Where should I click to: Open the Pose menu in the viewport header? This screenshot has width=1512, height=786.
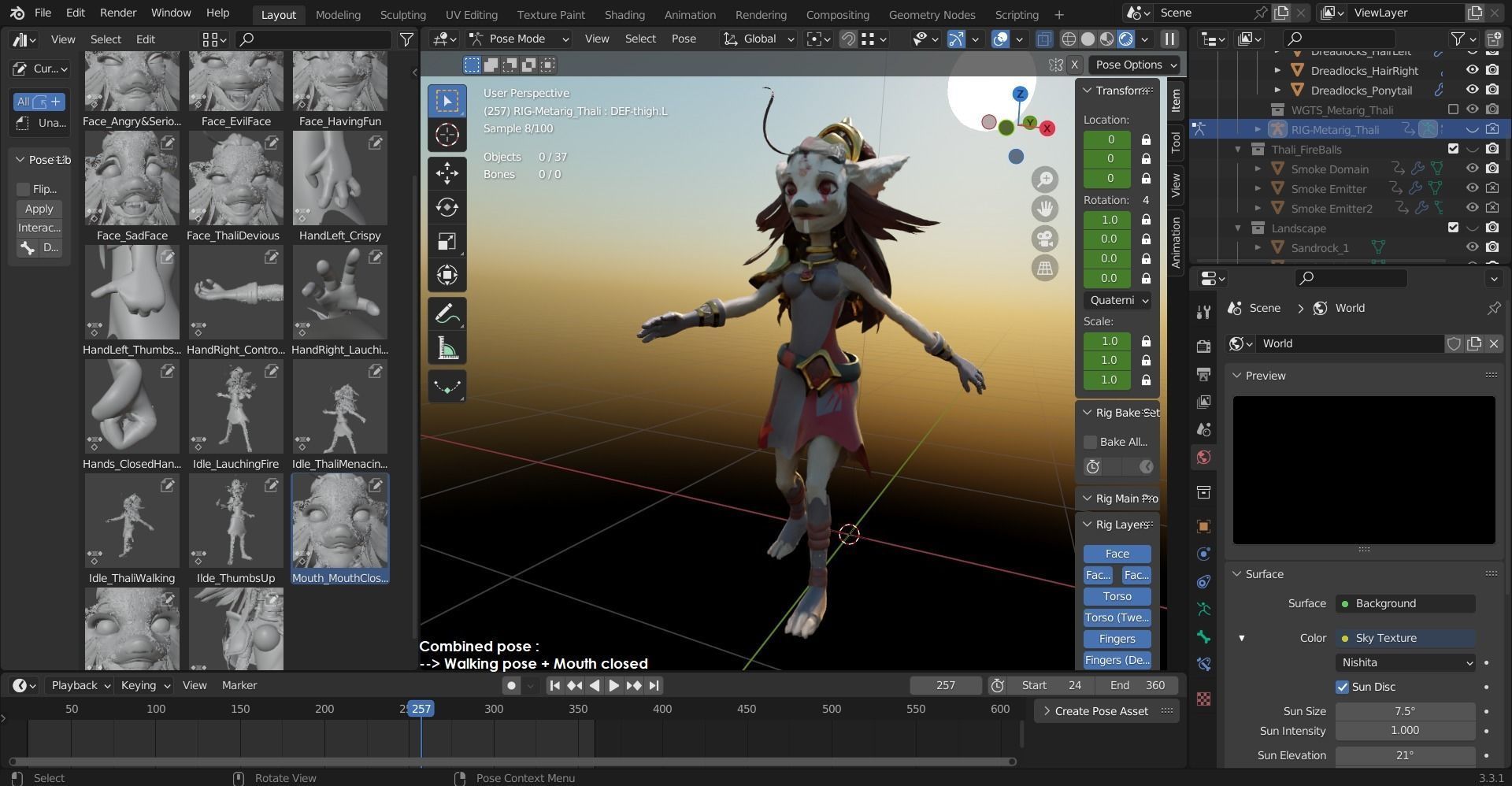pyautogui.click(x=683, y=39)
